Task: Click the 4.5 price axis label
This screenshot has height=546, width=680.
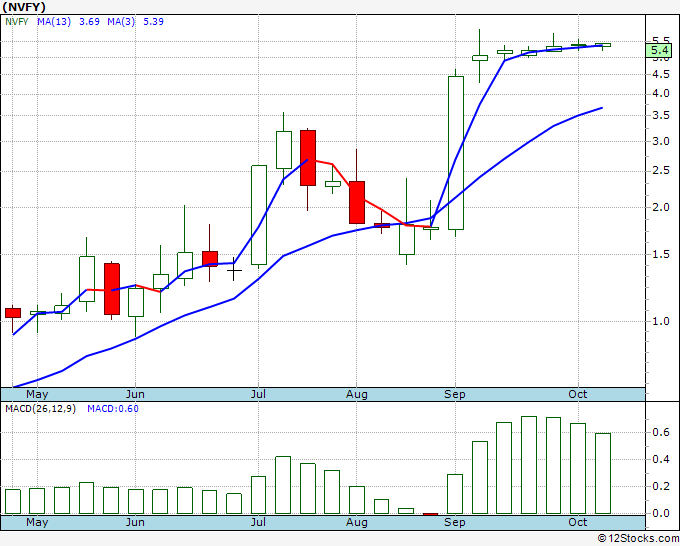Action: [x=661, y=75]
